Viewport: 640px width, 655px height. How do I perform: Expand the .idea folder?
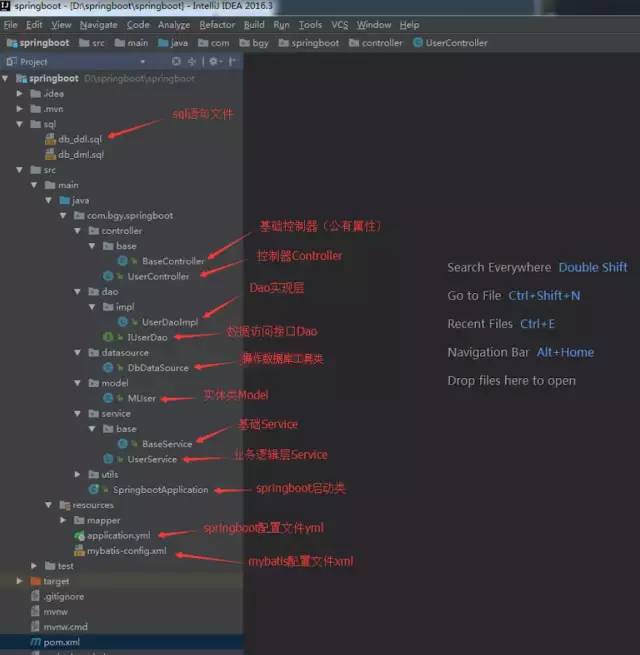pos(19,94)
